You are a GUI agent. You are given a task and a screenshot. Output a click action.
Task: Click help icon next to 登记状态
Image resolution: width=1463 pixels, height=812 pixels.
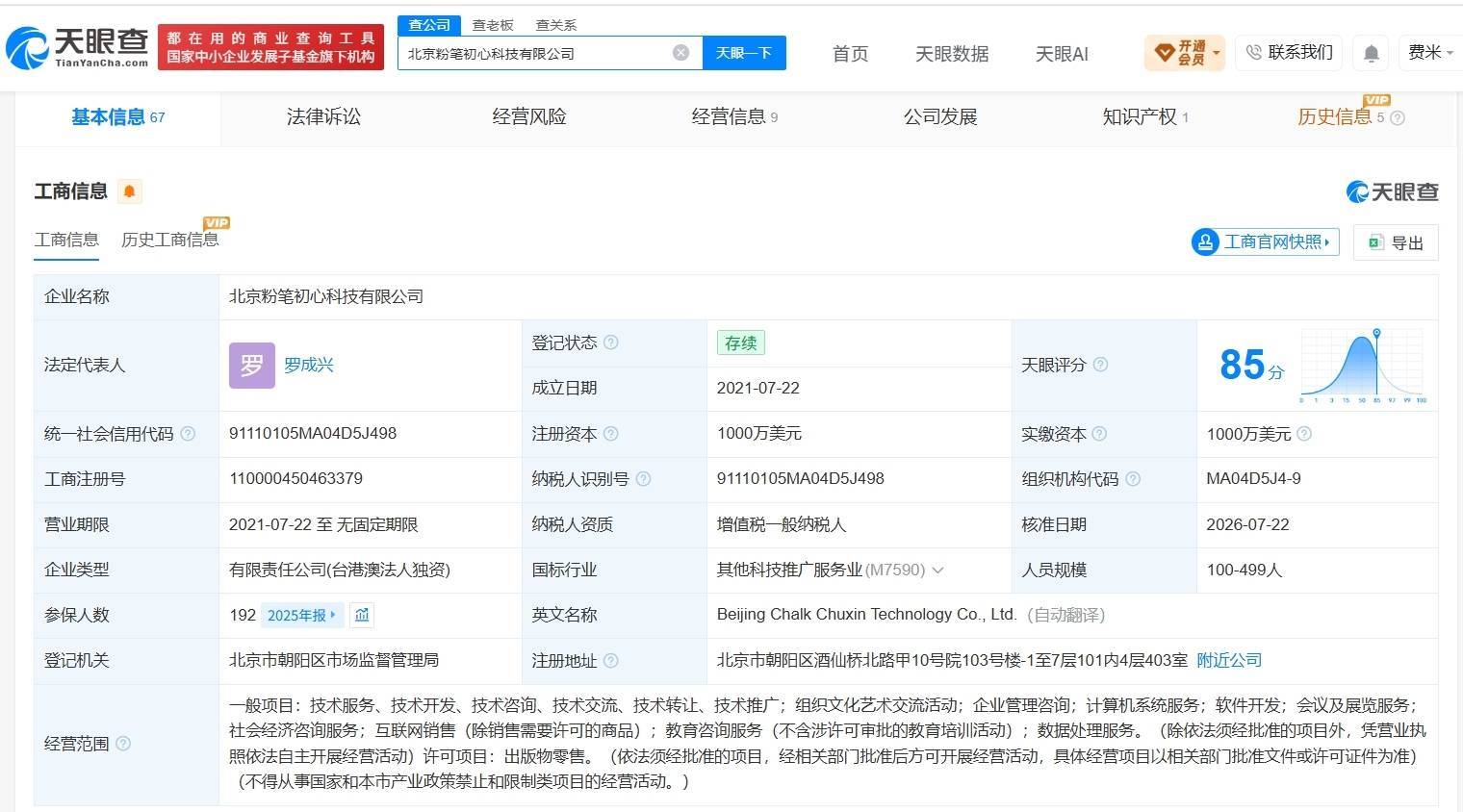point(610,343)
